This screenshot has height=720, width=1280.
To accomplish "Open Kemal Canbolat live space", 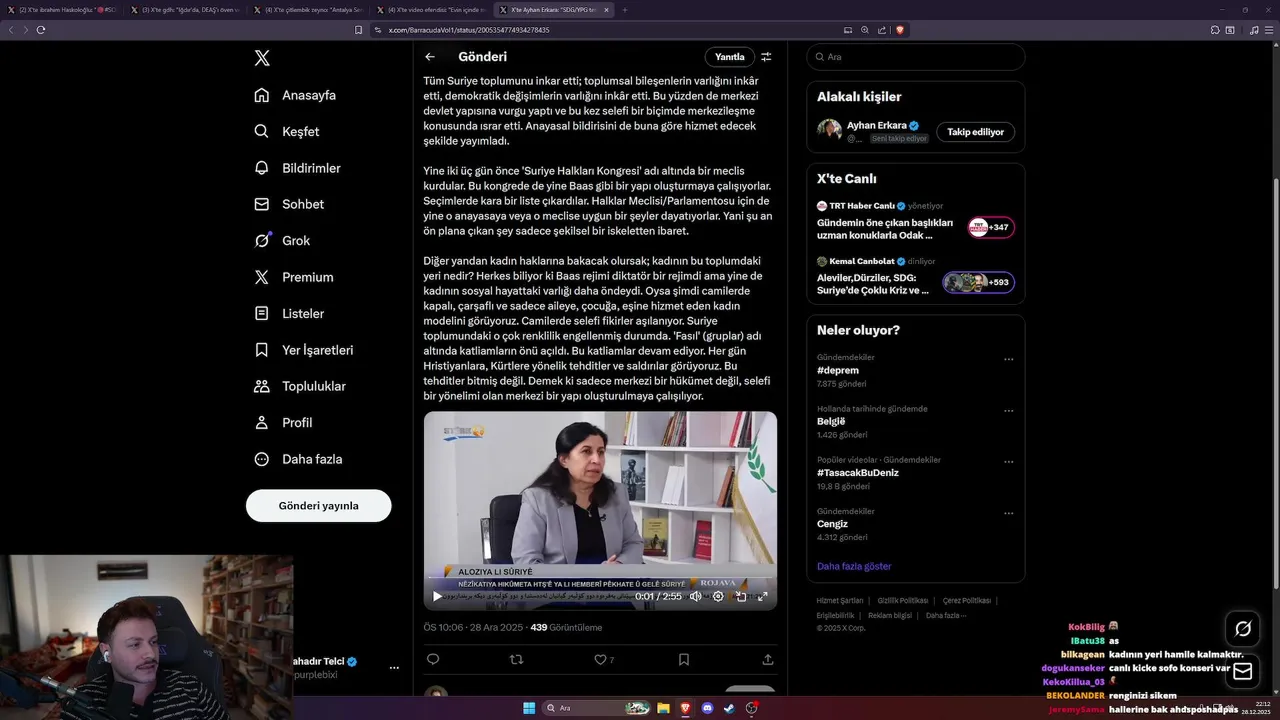I will 915,277.
